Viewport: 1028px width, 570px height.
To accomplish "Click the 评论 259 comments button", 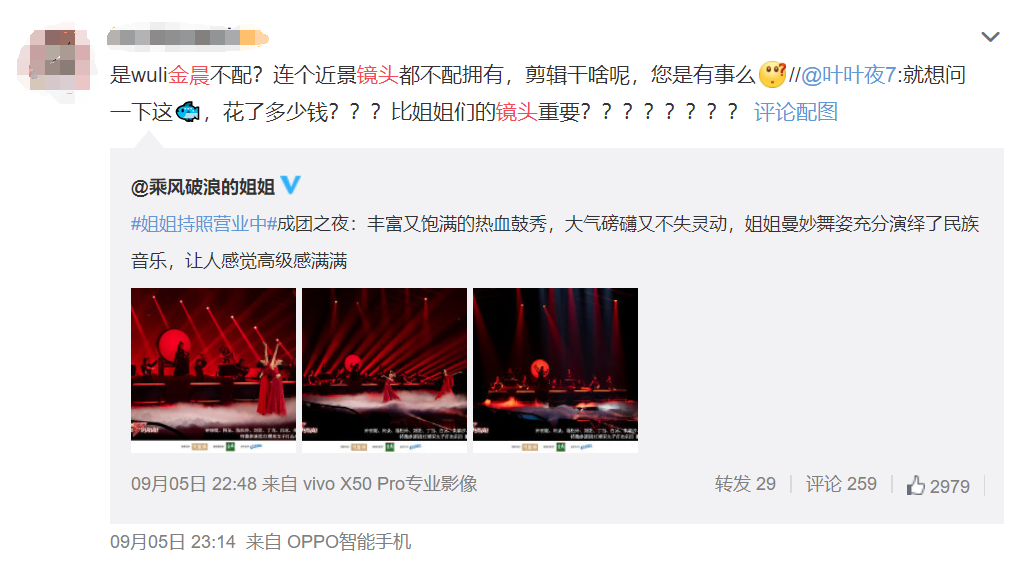I will (840, 484).
